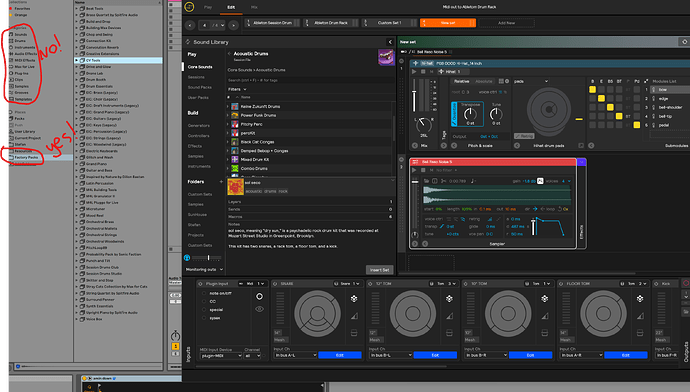
Task: Stop the Bell Reso Noise 5 sampler
Action: coord(423,170)
